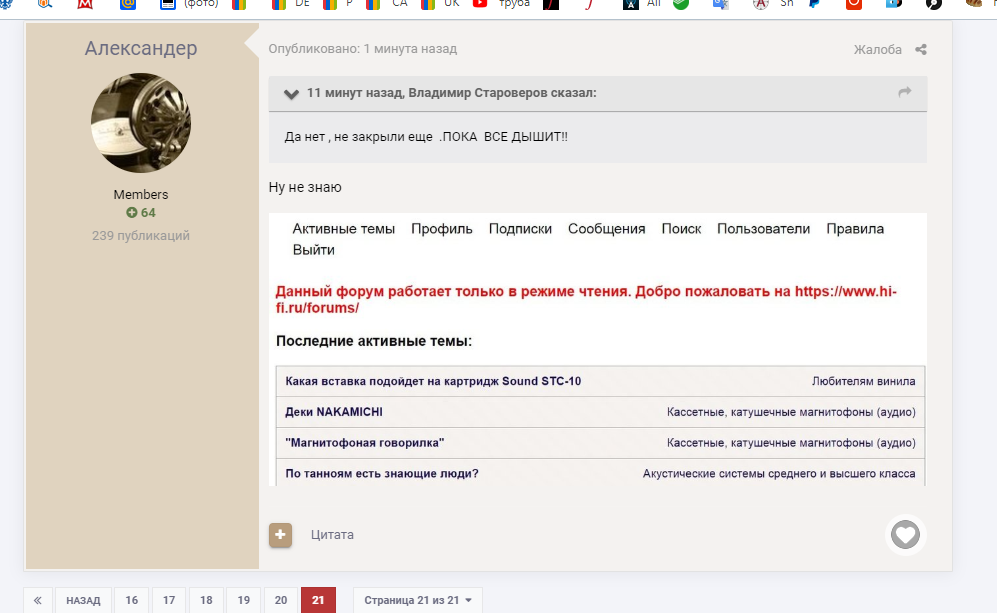Open Александр's avatar picture
This screenshot has height=613, width=997.
pyautogui.click(x=141, y=123)
